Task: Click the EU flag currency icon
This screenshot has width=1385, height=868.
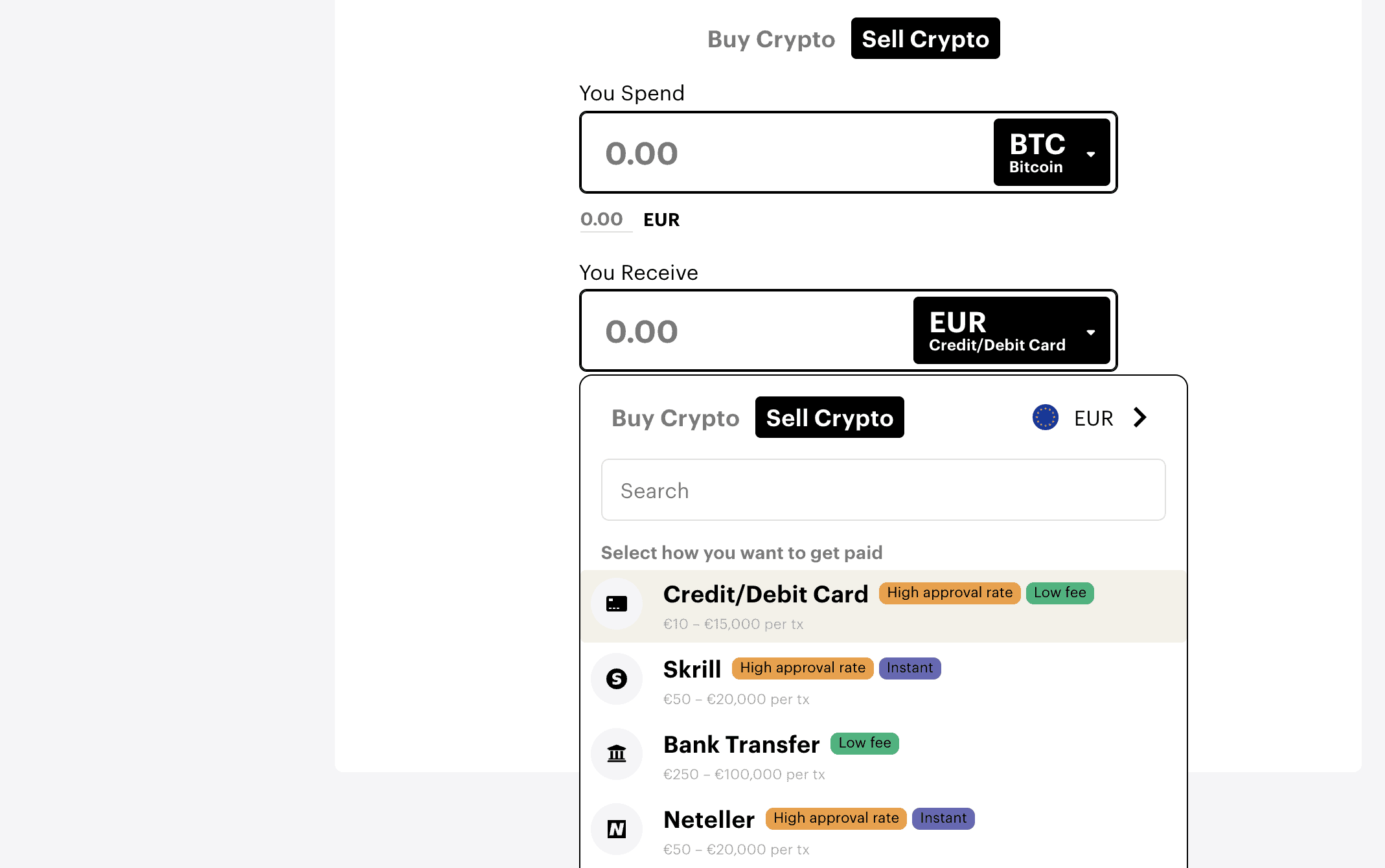Action: pos(1046,417)
